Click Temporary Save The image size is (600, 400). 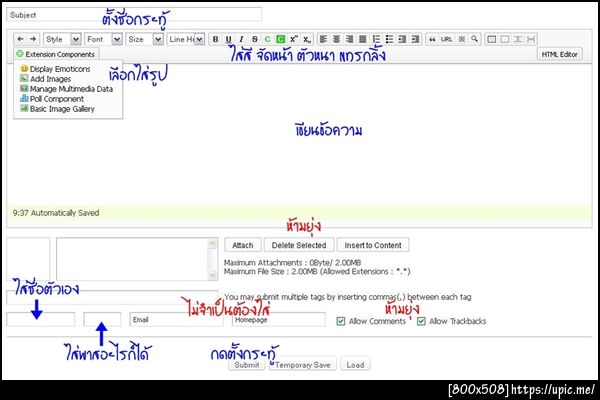click(302, 365)
